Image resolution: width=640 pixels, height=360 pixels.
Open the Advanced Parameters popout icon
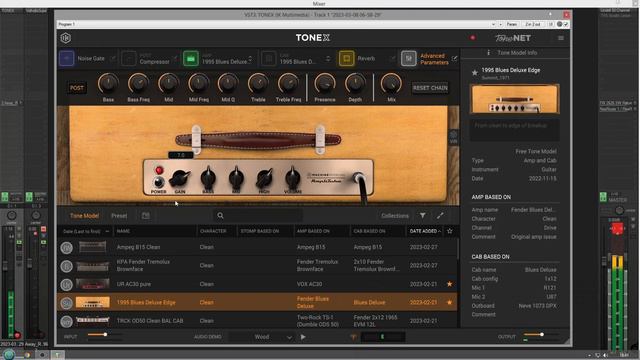pos(454,58)
